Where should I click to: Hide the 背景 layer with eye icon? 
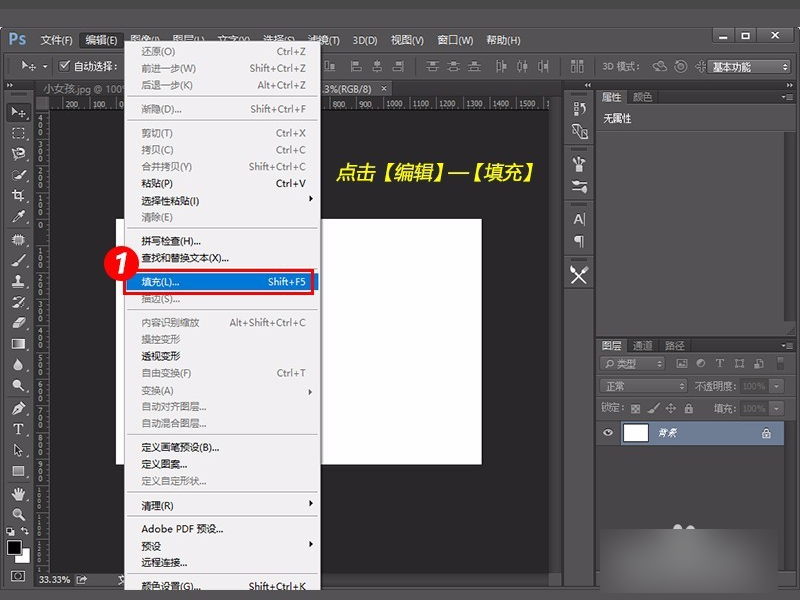(608, 433)
